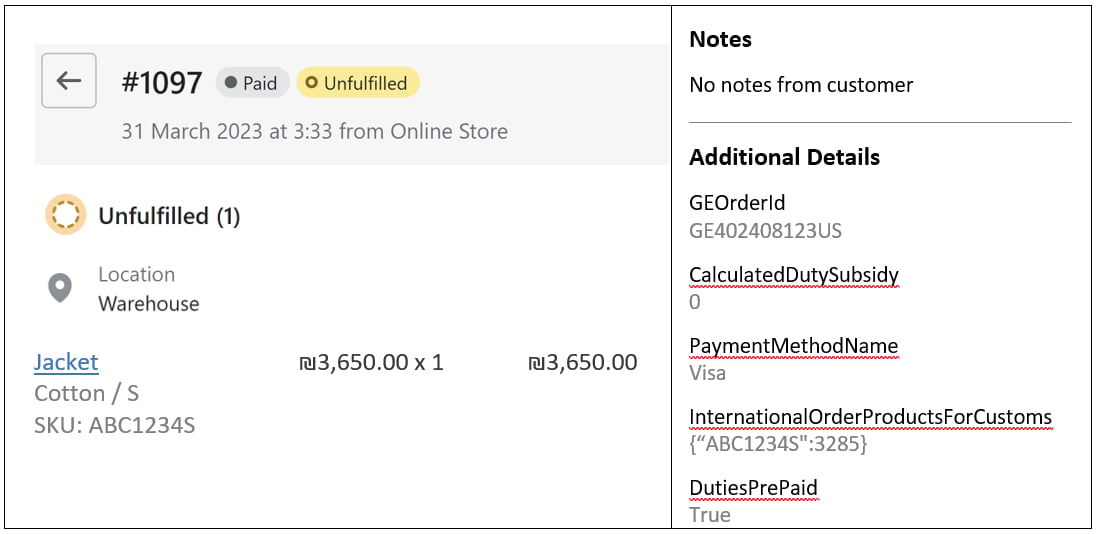The image size is (1096, 534).
Task: Click the Unfulfilled status circle icon
Action: point(65,215)
